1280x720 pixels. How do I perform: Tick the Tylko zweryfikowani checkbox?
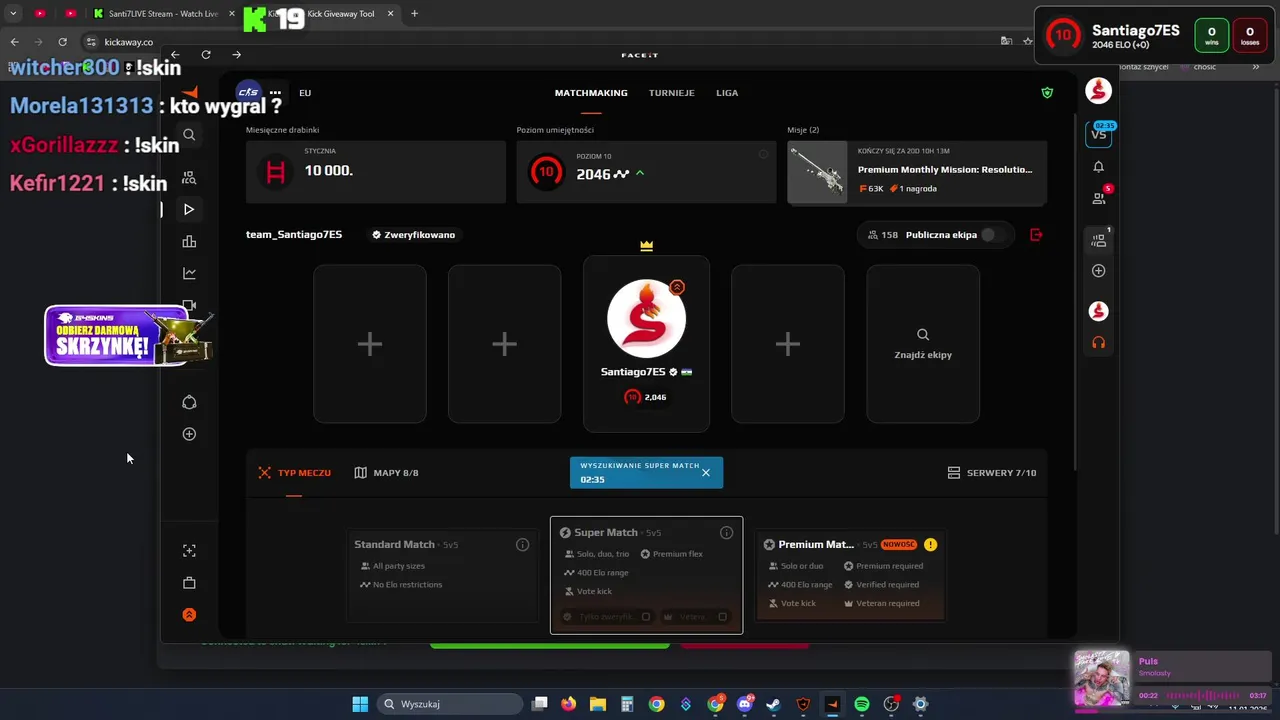click(646, 617)
